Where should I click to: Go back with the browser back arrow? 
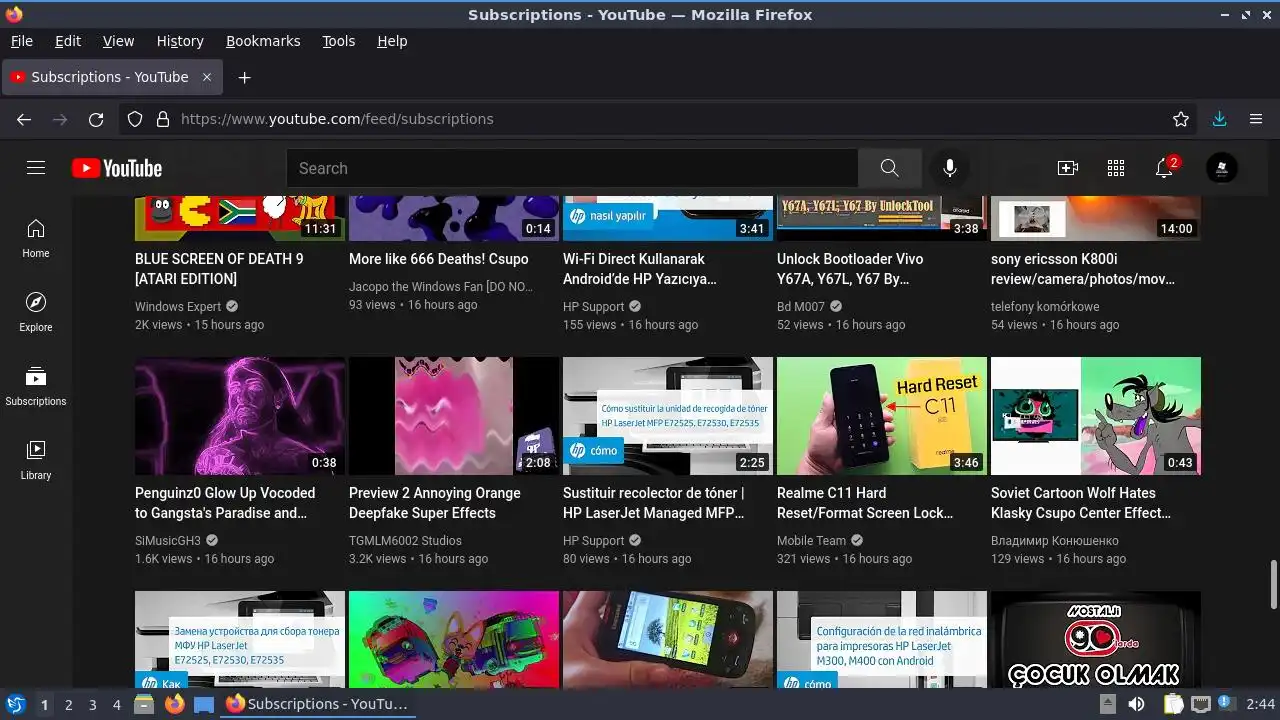coord(24,119)
